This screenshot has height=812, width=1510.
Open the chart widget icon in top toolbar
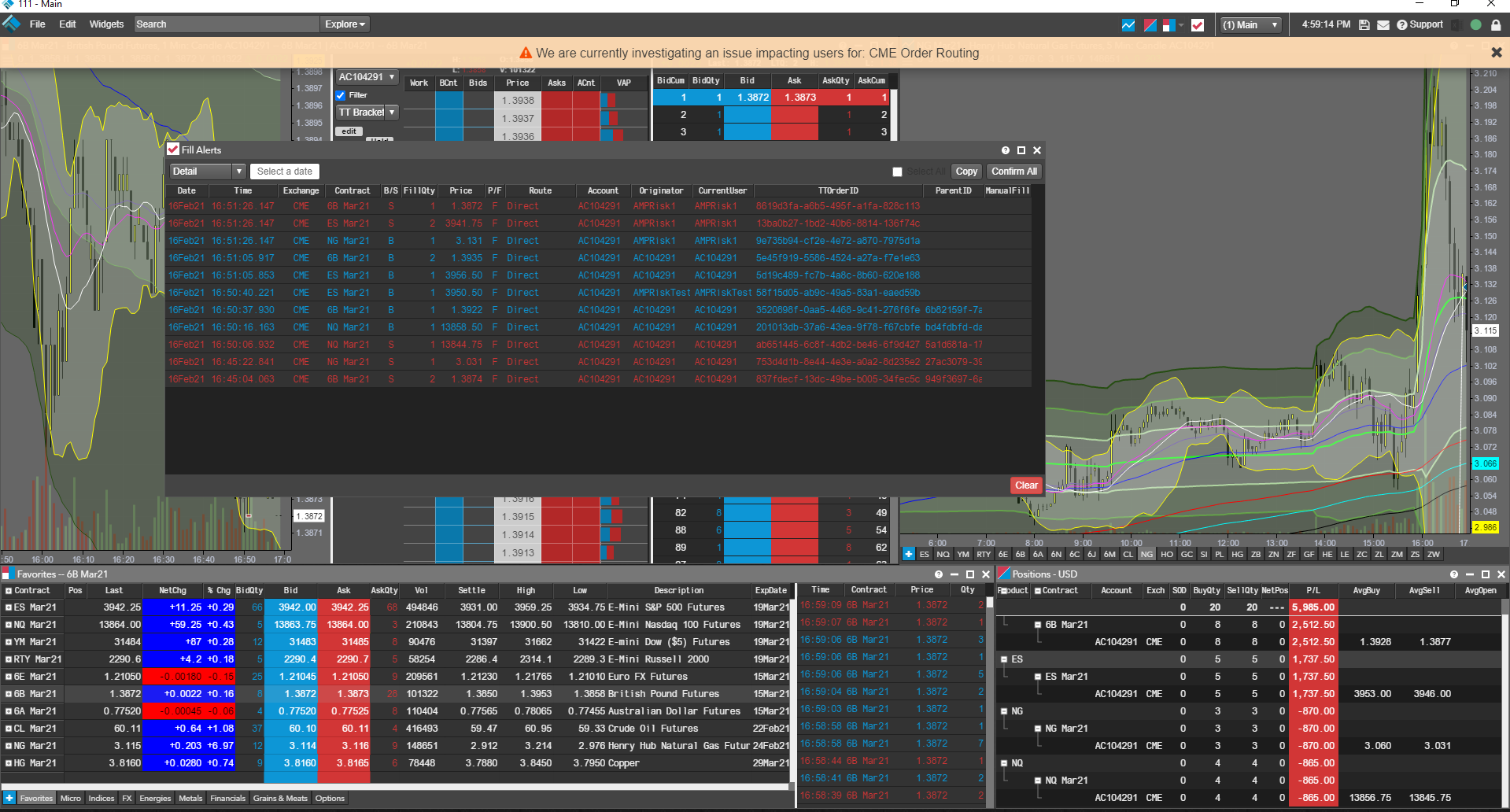[1128, 25]
